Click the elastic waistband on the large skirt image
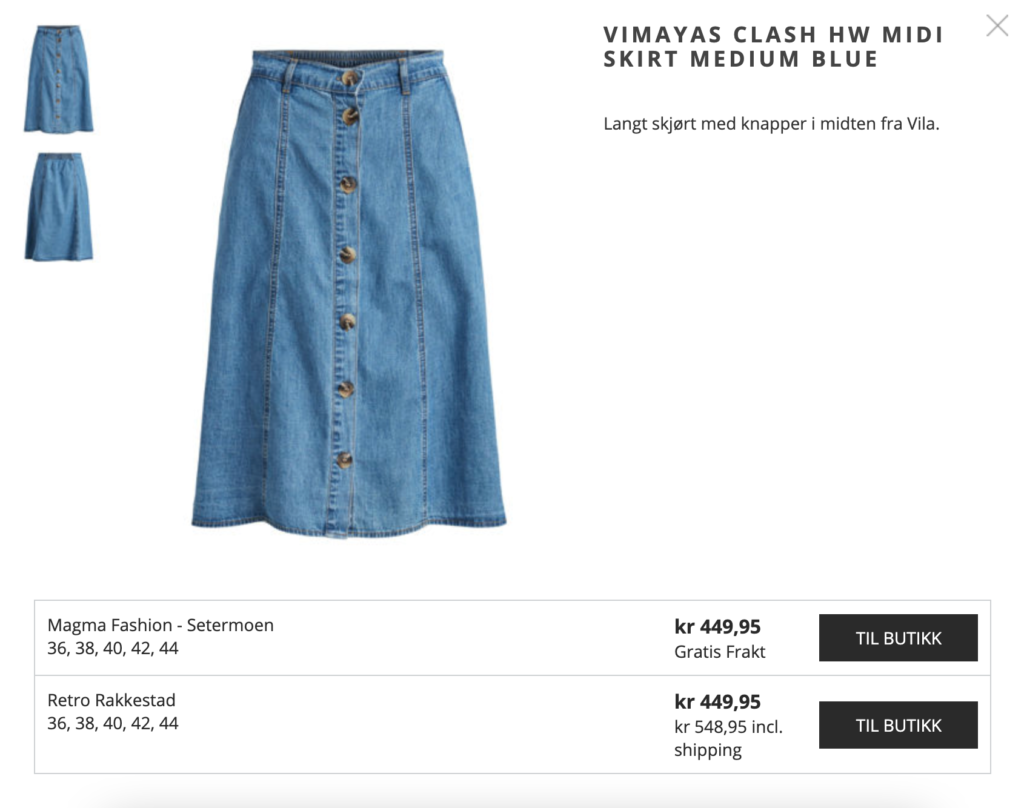The height and width of the screenshot is (808, 1024). 348,57
